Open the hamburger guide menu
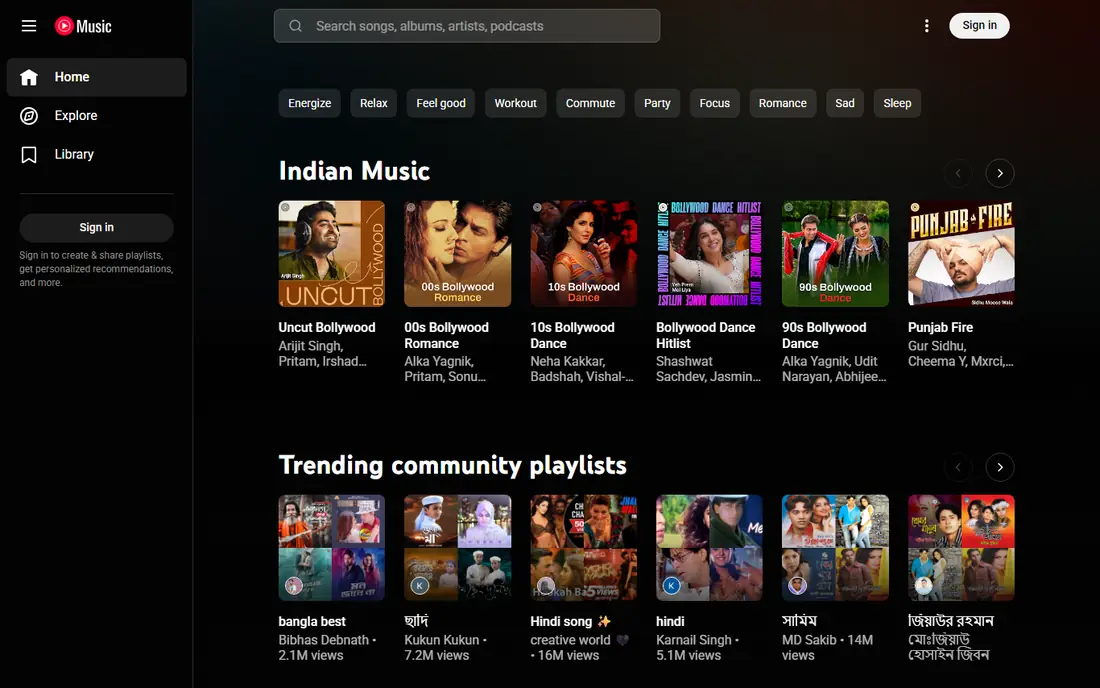The width and height of the screenshot is (1100, 688). tap(29, 26)
